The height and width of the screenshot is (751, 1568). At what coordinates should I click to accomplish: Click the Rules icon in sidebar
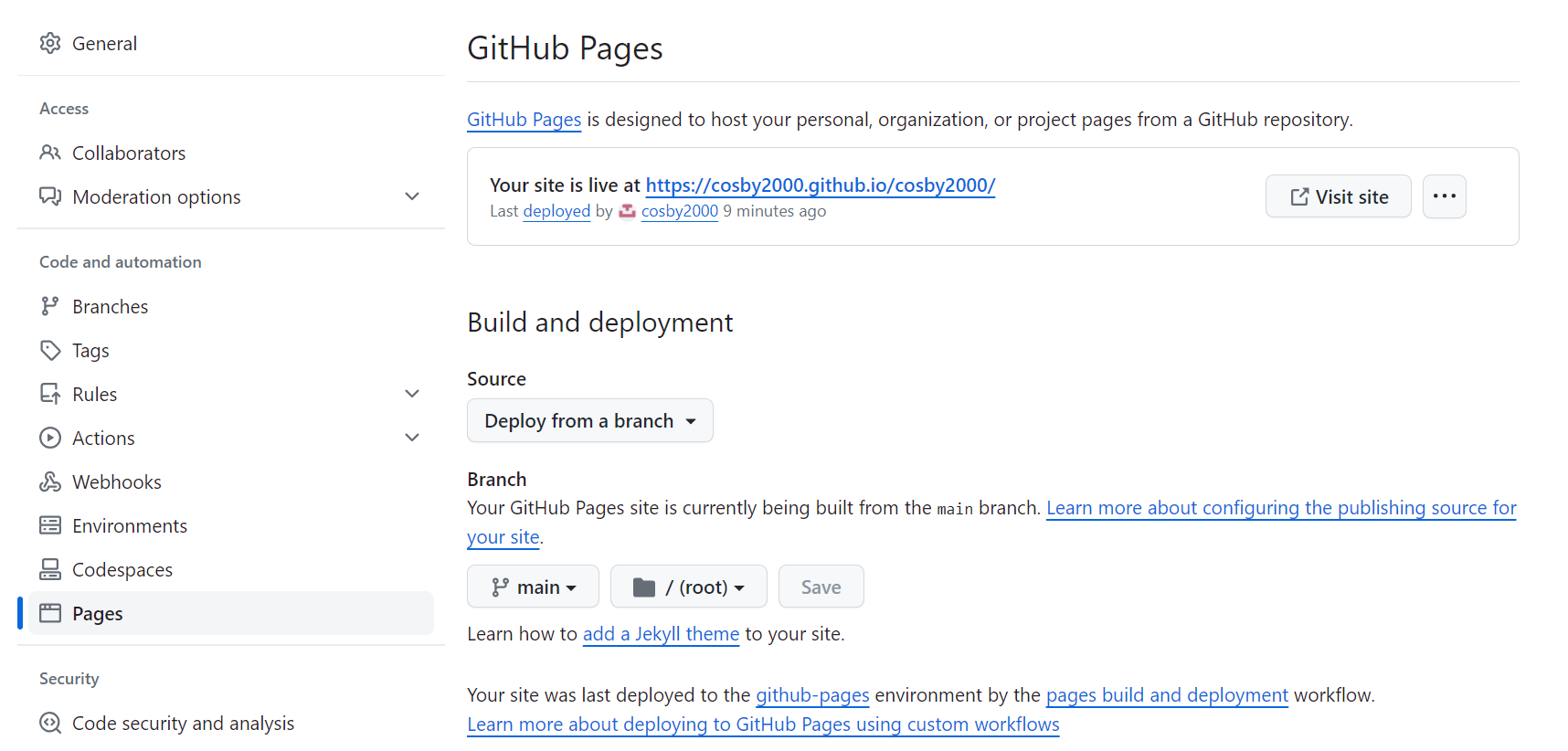pos(50,394)
